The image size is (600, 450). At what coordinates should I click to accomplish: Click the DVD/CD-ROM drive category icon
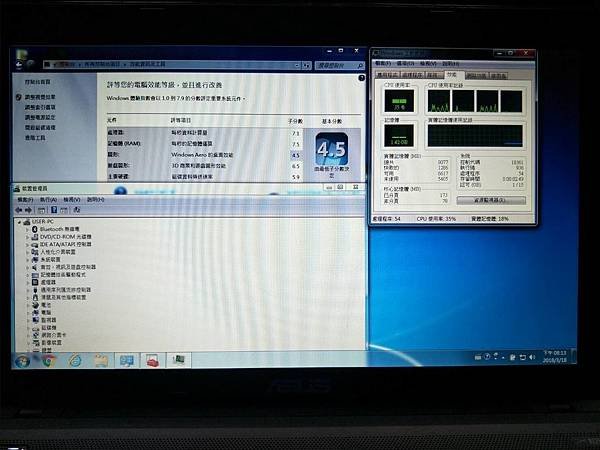(35, 237)
